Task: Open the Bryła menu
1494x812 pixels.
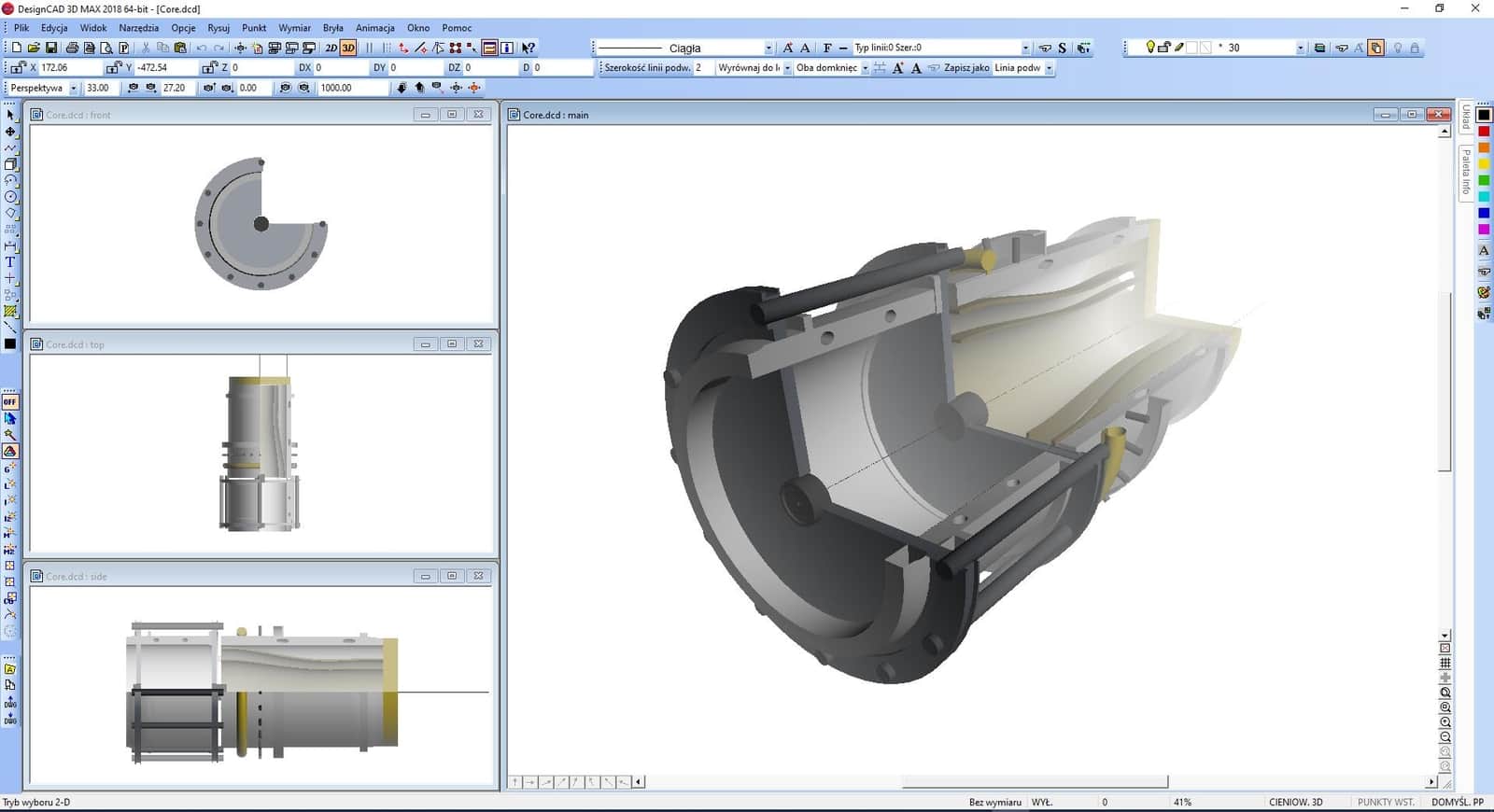Action: tap(332, 28)
